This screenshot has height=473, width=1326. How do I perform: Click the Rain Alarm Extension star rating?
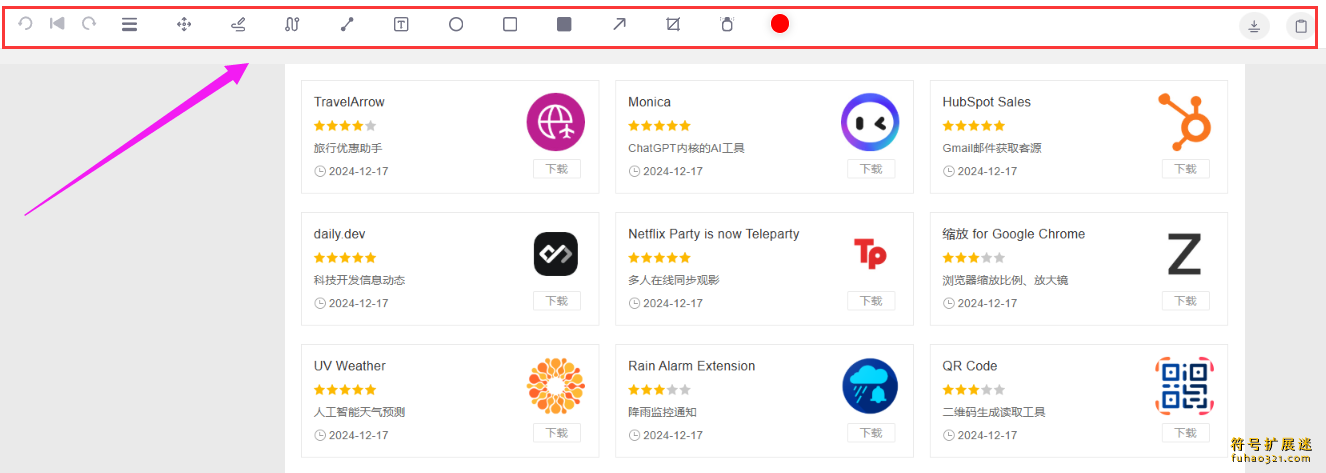point(659,390)
